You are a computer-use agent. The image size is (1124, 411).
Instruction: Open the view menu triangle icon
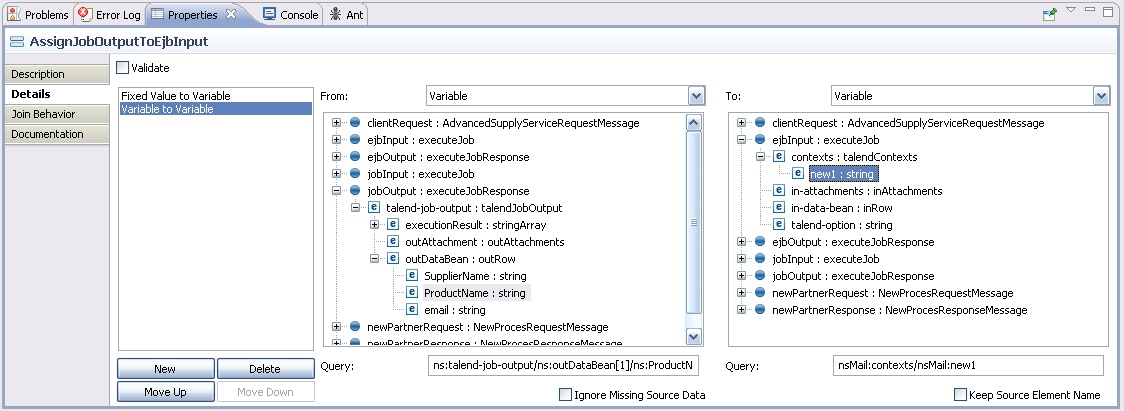click(1070, 10)
